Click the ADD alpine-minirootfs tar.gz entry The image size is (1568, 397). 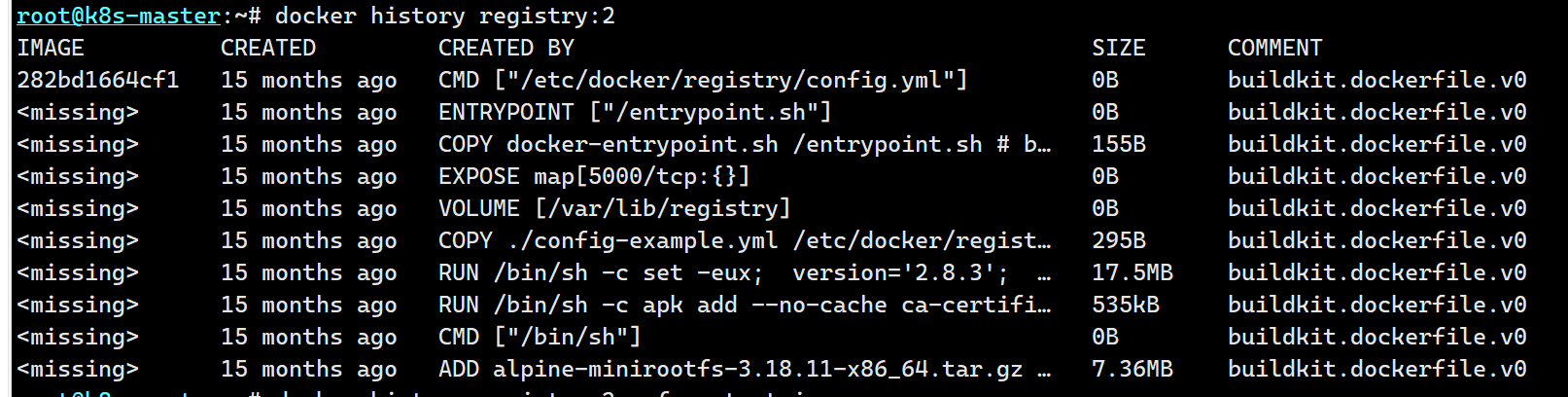coord(744,369)
